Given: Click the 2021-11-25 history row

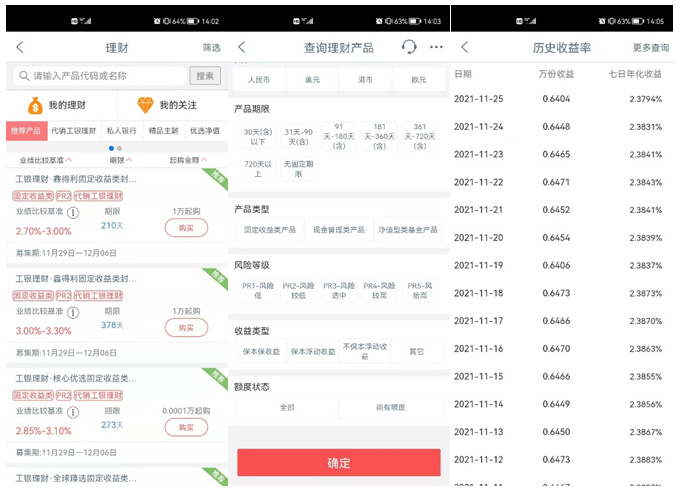Looking at the screenshot, I should point(562,99).
